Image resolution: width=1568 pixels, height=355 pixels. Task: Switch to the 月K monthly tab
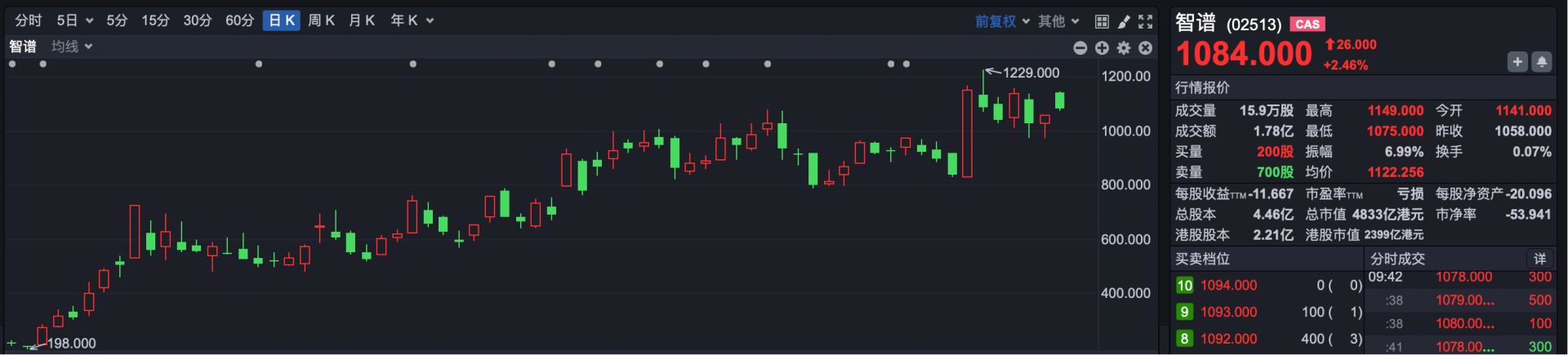pyautogui.click(x=361, y=20)
